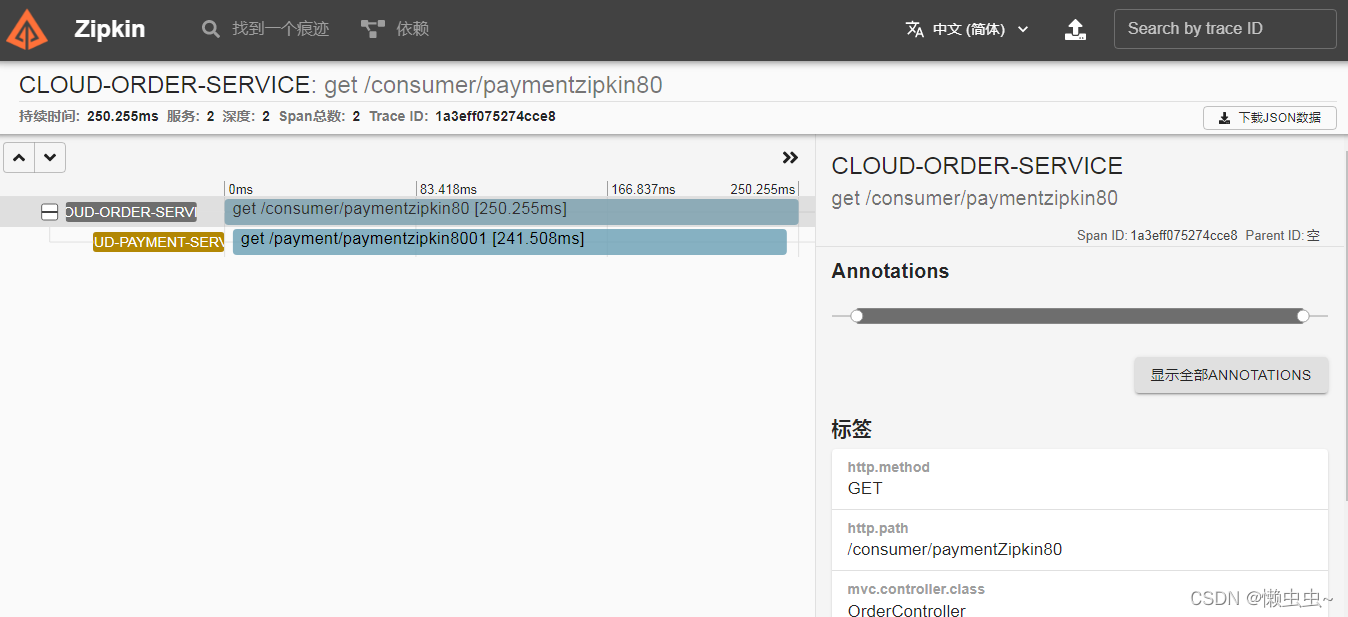This screenshot has width=1348, height=617.
Task: Click the left annotation timeline handle
Action: pyautogui.click(x=857, y=316)
